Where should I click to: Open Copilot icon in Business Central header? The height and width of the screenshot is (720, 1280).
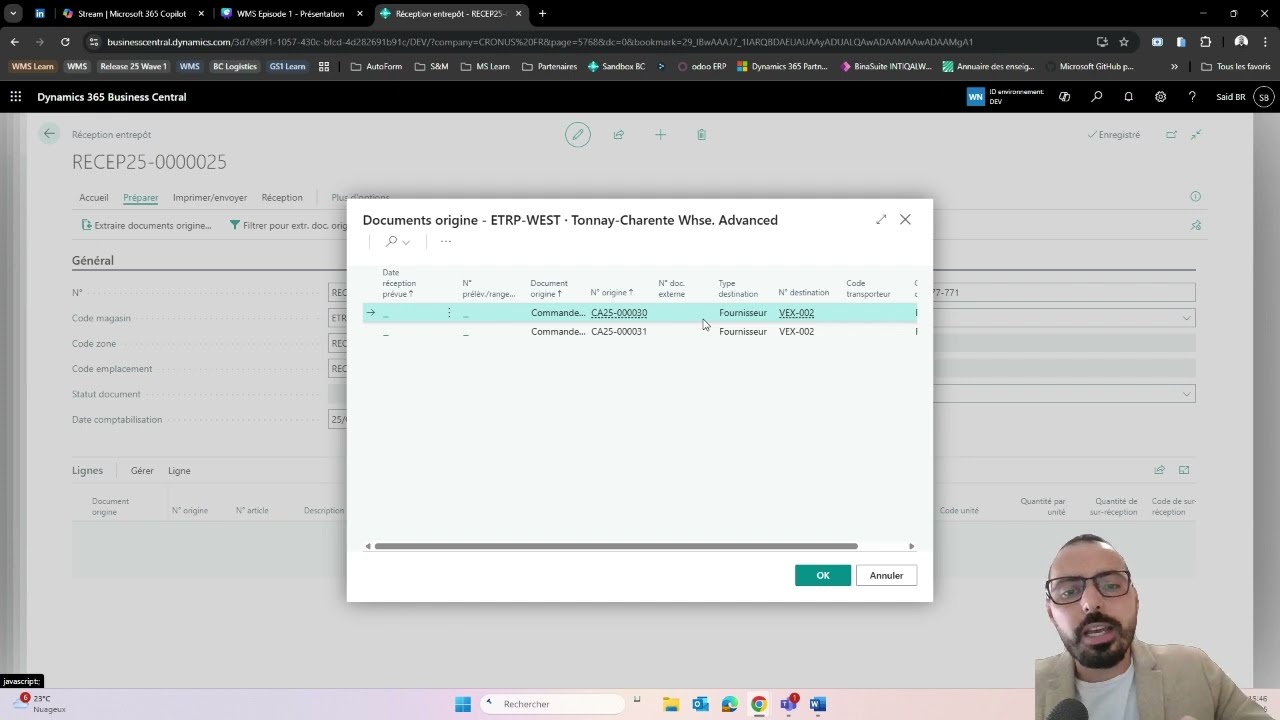click(1064, 97)
